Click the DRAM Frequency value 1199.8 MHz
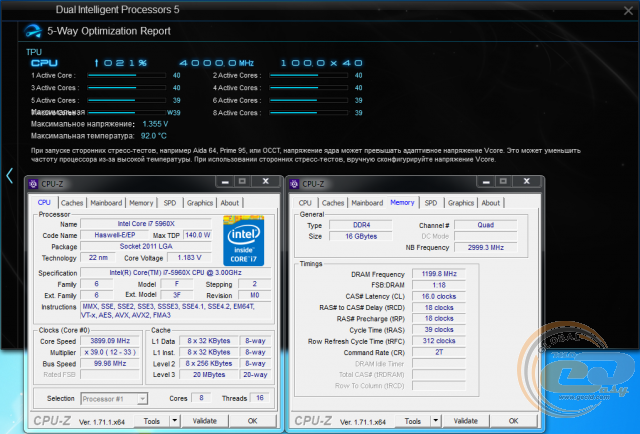This screenshot has height=434, width=640. [439, 274]
